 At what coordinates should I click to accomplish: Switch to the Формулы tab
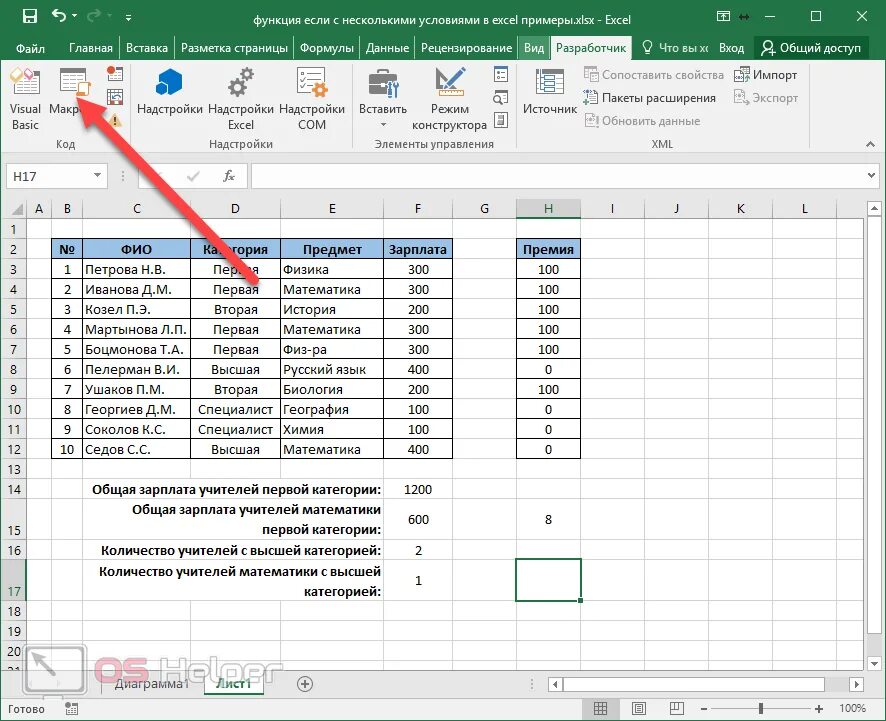[x=327, y=48]
